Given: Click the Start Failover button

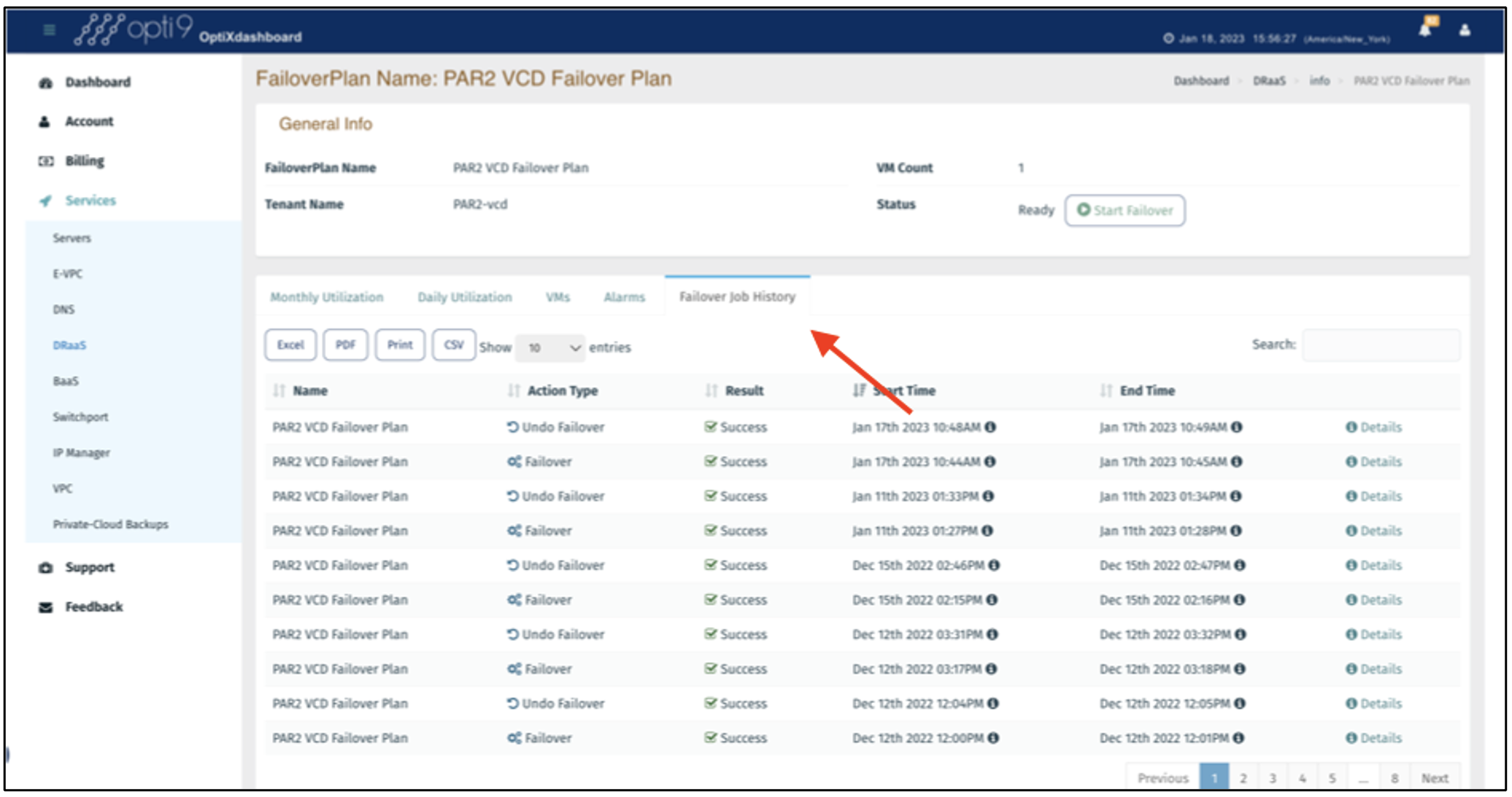Looking at the screenshot, I should tap(1125, 210).
